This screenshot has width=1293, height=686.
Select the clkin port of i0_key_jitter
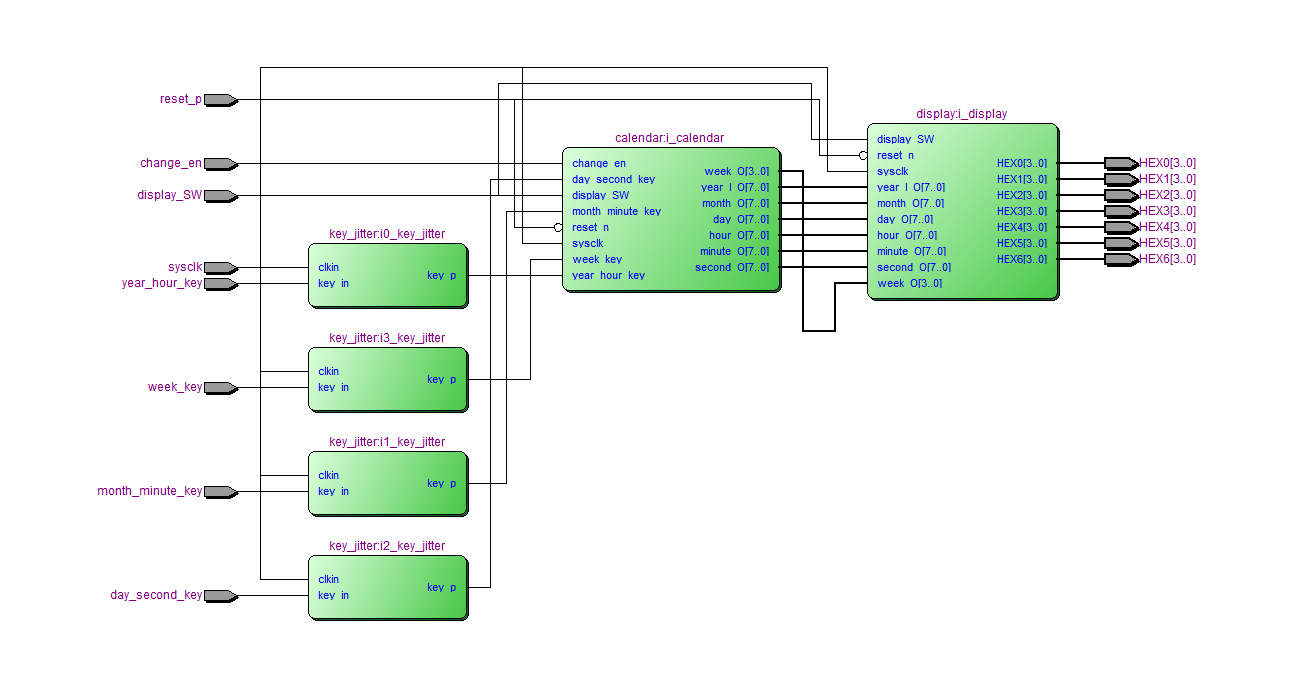(328, 267)
